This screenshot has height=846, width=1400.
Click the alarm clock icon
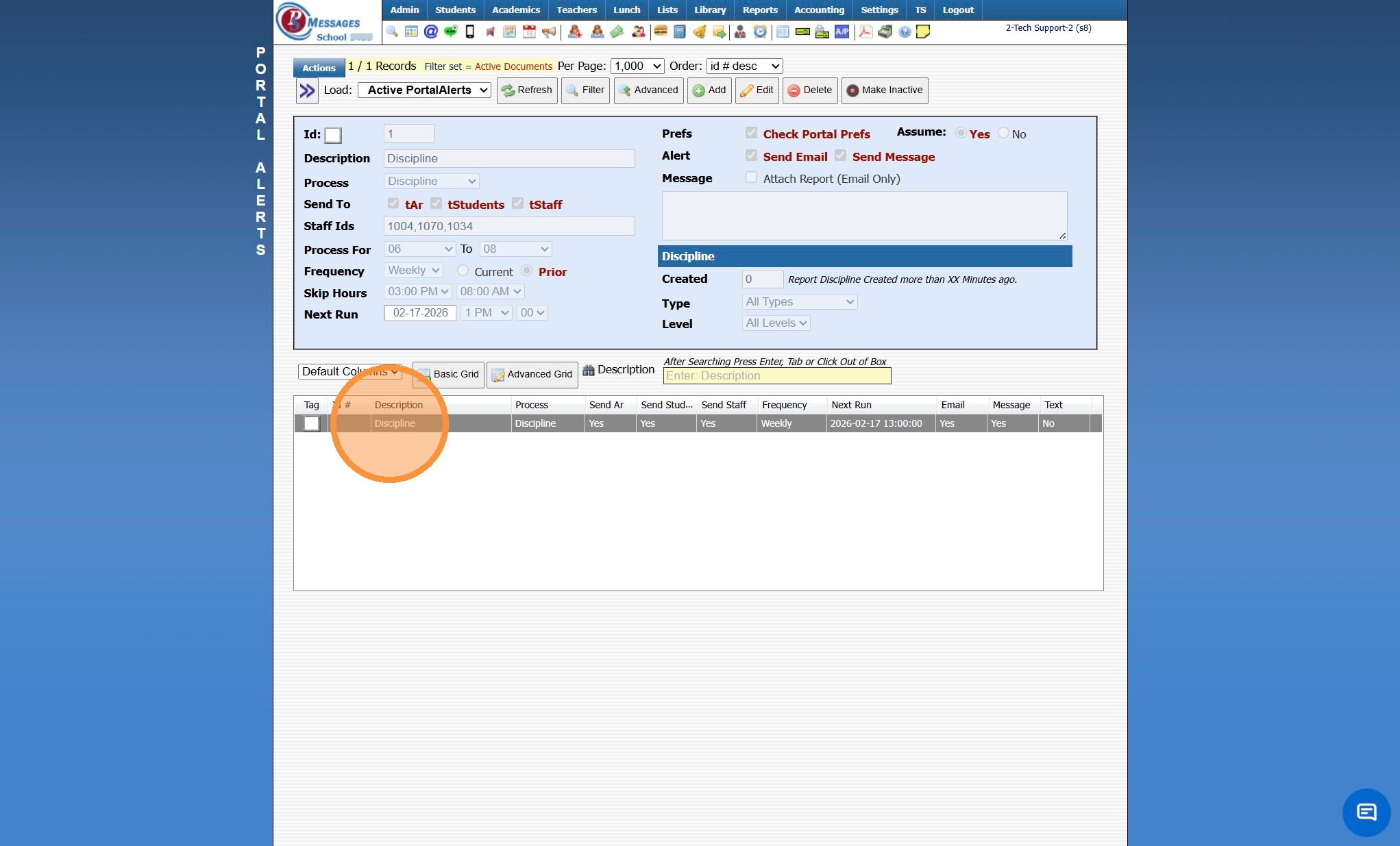point(760,32)
